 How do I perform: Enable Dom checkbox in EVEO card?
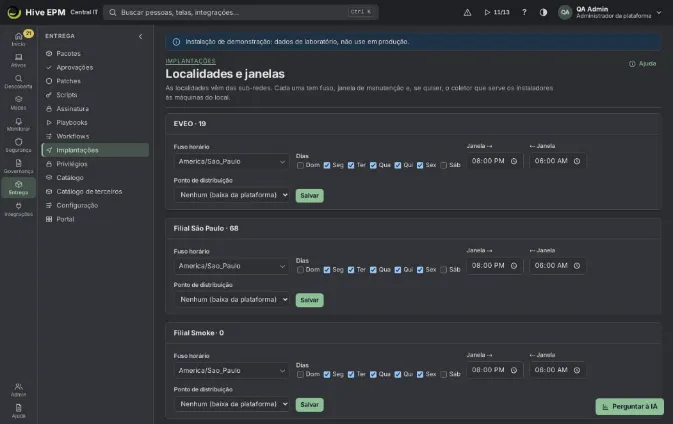[x=300, y=165]
